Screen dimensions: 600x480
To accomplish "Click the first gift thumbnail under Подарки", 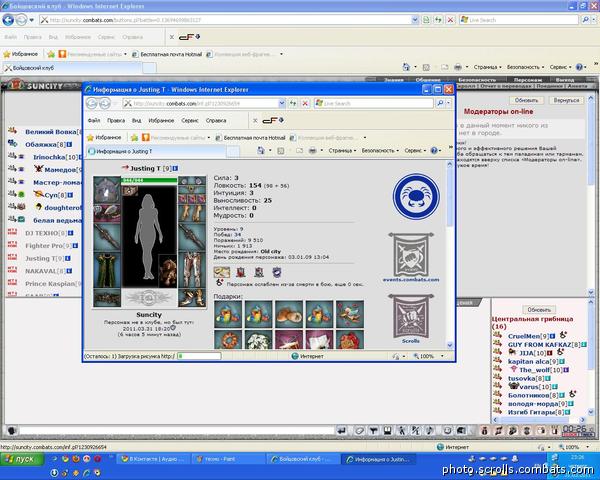I will click(228, 314).
